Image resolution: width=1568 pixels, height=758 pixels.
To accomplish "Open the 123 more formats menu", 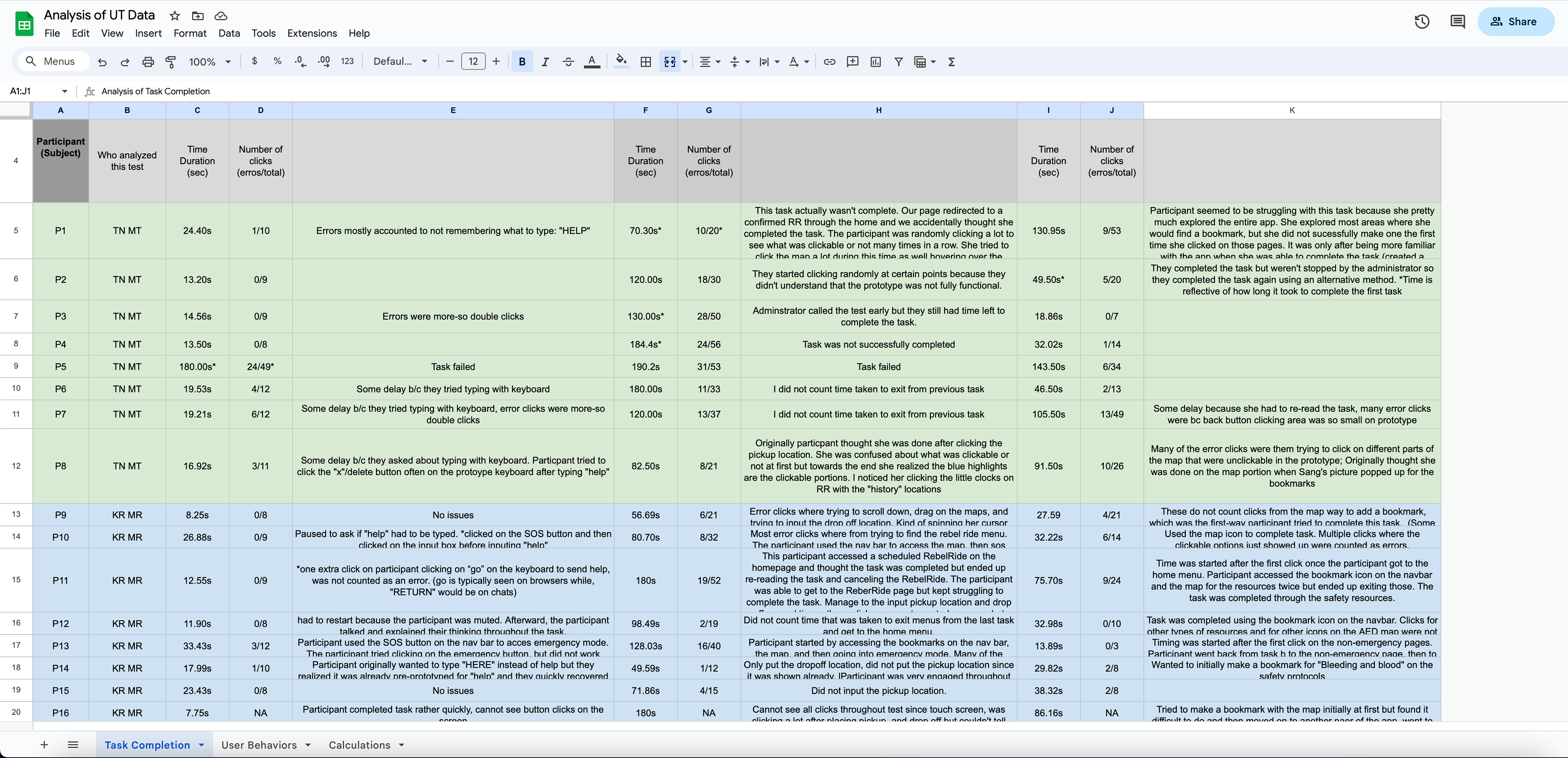I will [347, 62].
